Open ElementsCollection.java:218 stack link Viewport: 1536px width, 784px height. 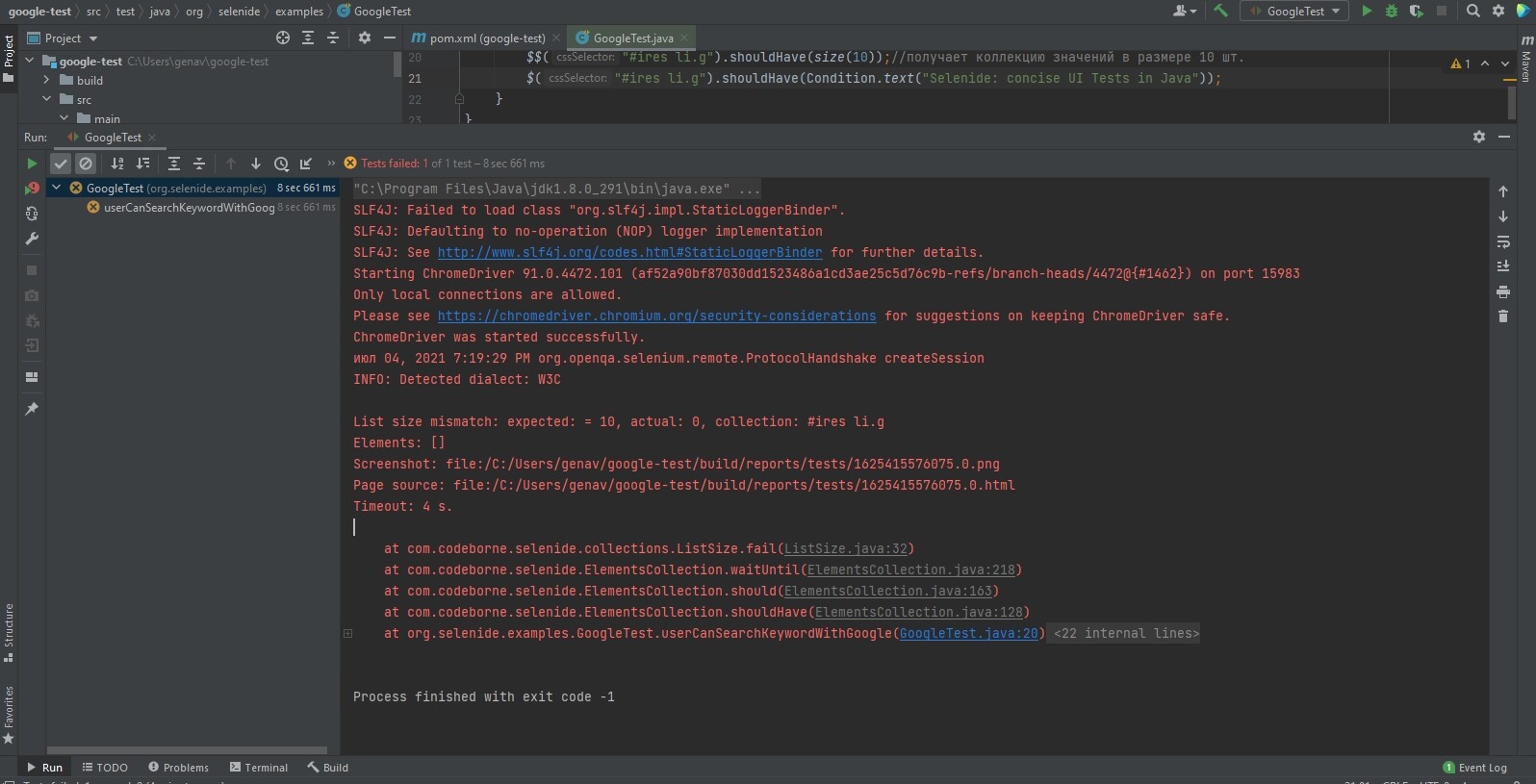[911, 570]
